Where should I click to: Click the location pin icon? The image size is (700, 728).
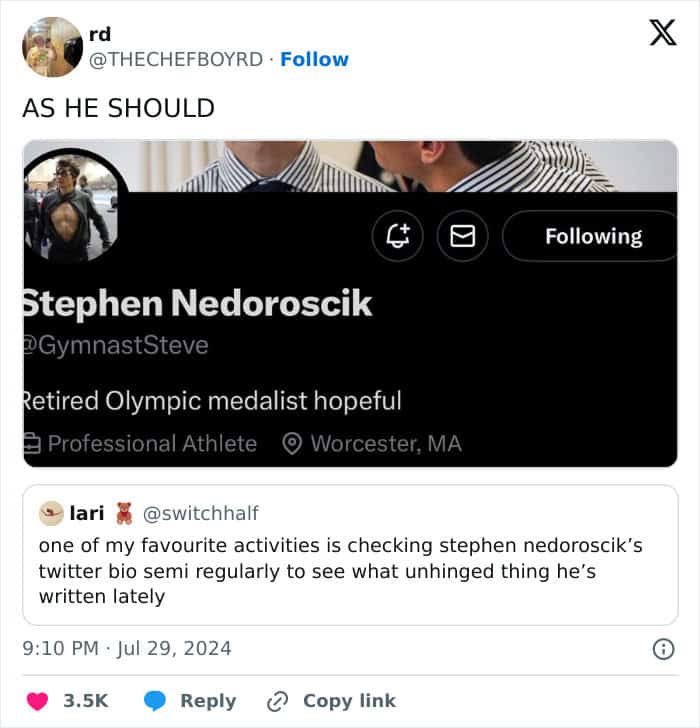click(x=293, y=444)
